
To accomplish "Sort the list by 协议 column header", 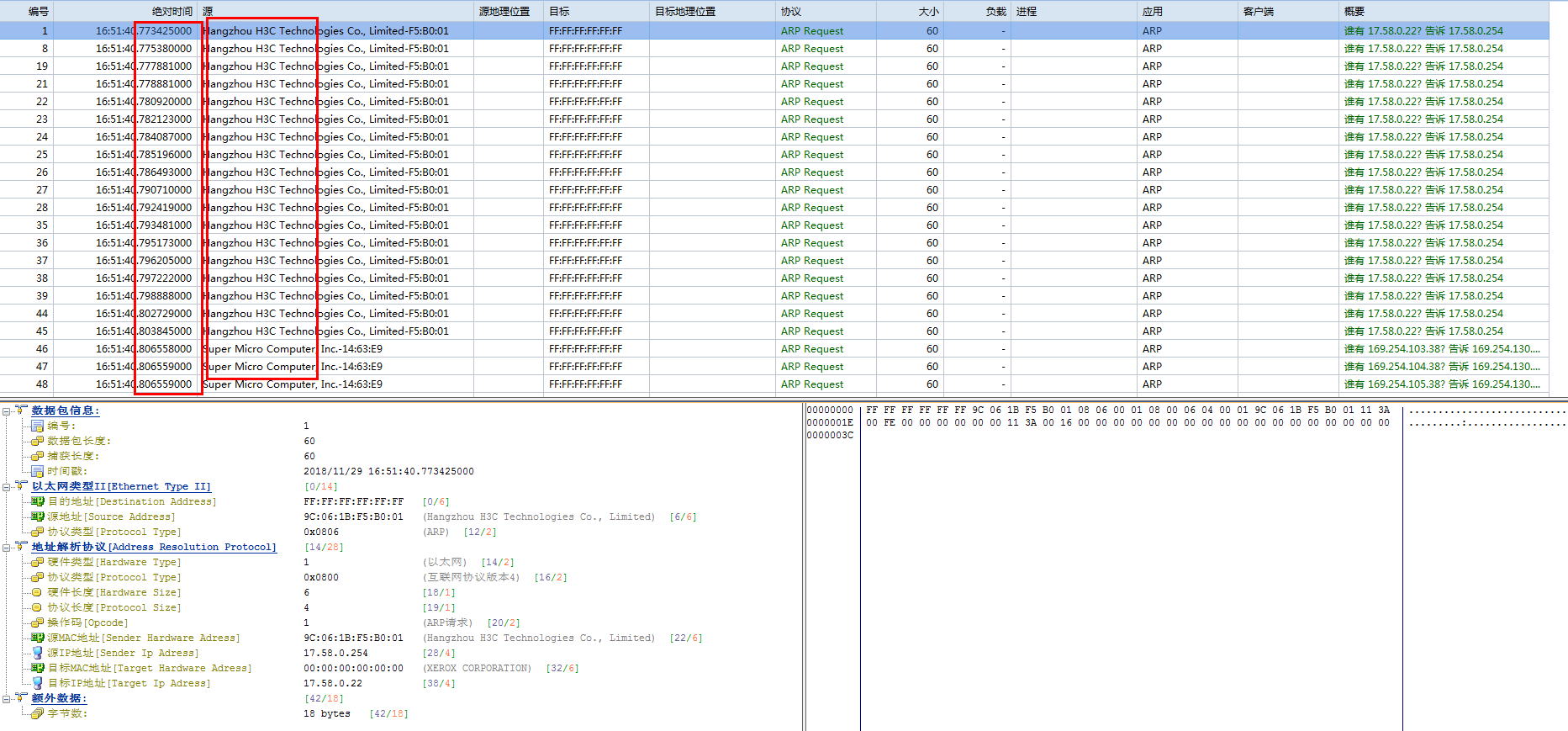I will [790, 11].
